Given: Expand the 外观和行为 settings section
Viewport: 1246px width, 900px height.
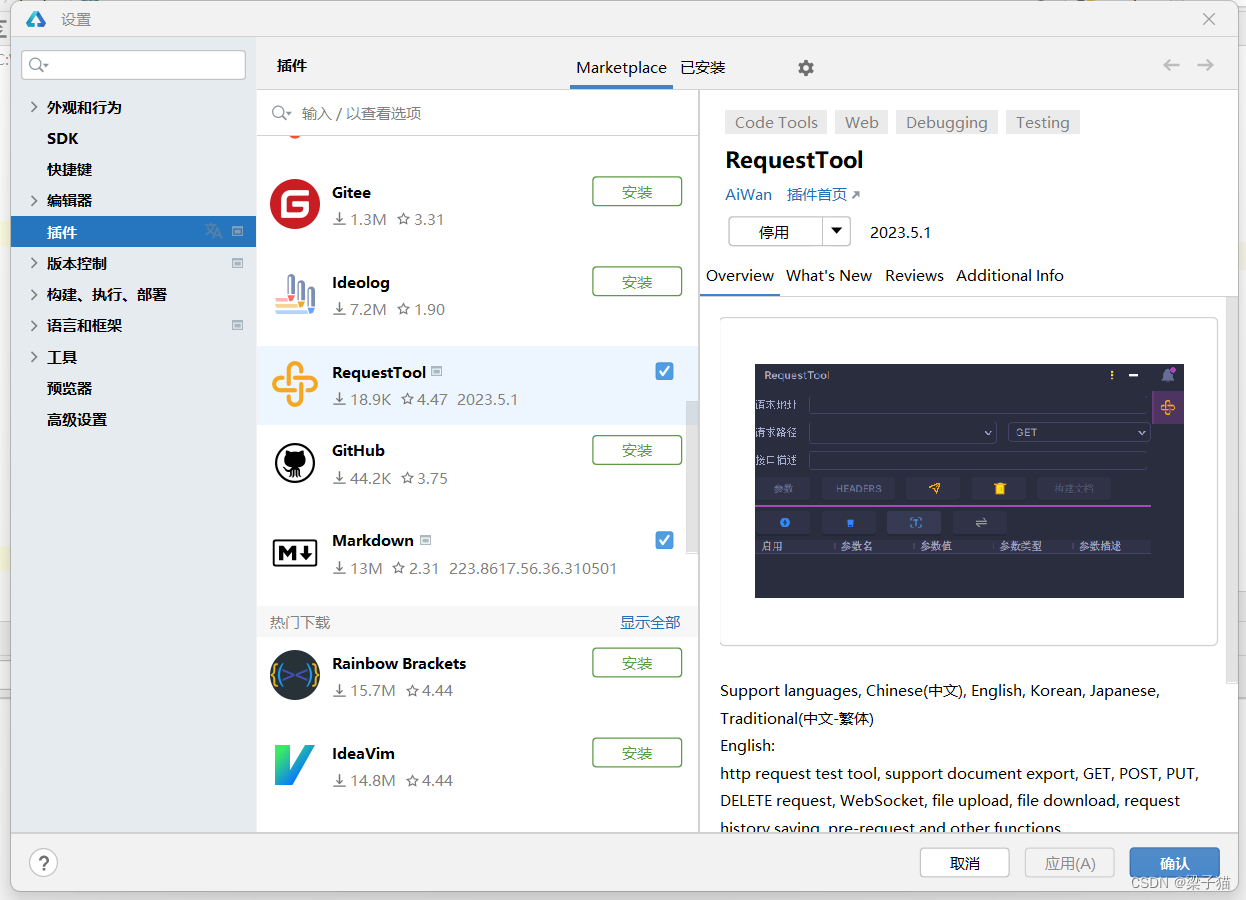Looking at the screenshot, I should click(x=34, y=107).
